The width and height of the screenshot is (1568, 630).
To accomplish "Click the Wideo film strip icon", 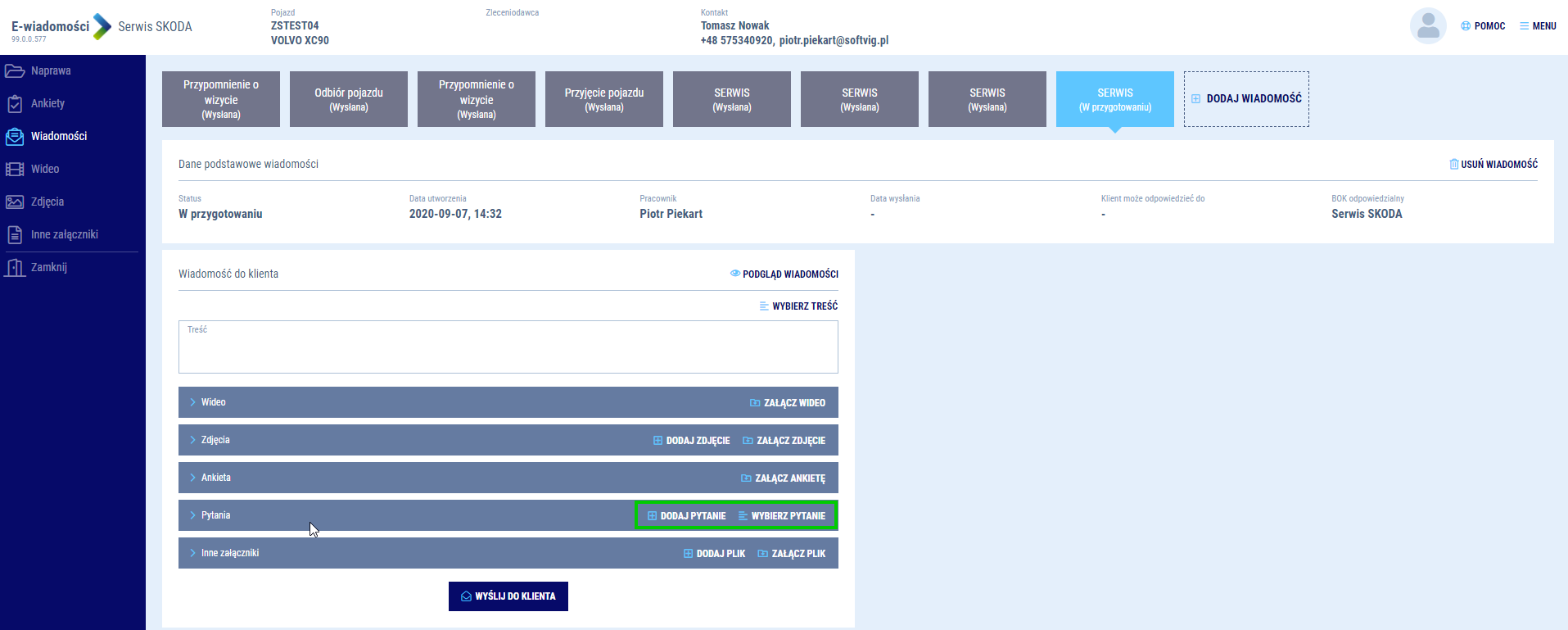I will point(15,170).
